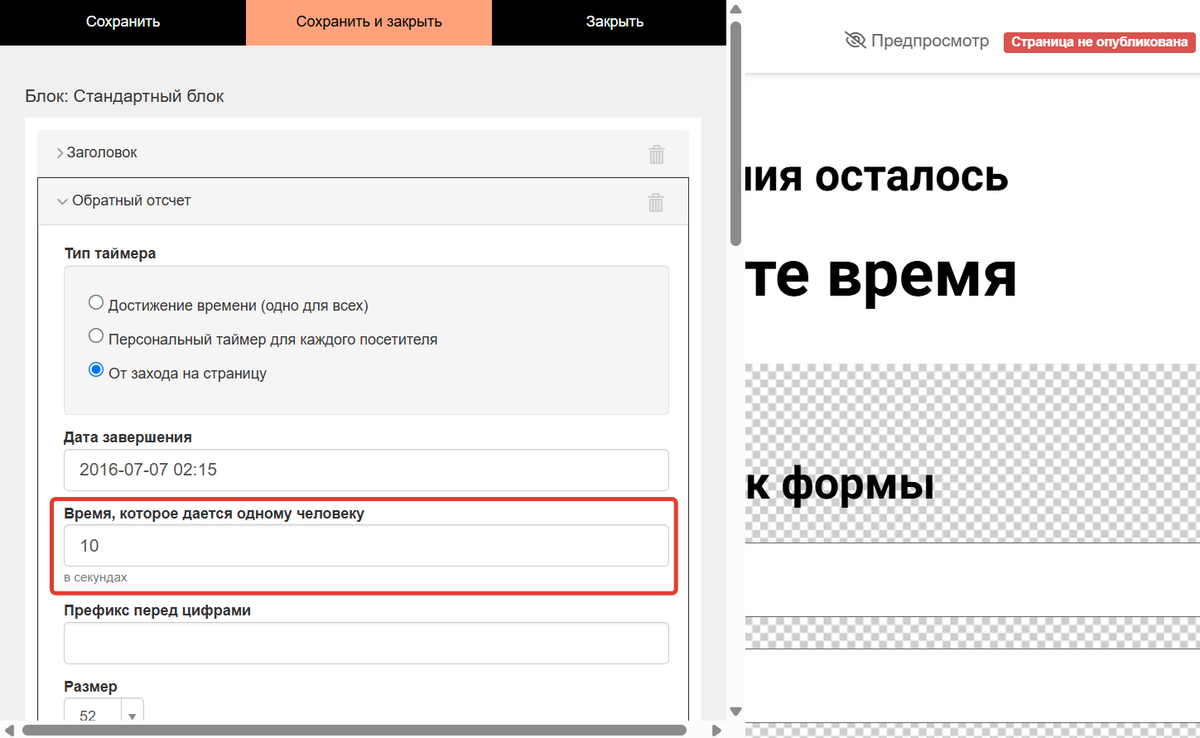Click the vertical scrollbar thumb of editor panel
The width and height of the screenshot is (1200, 738).
pyautogui.click(x=736, y=133)
